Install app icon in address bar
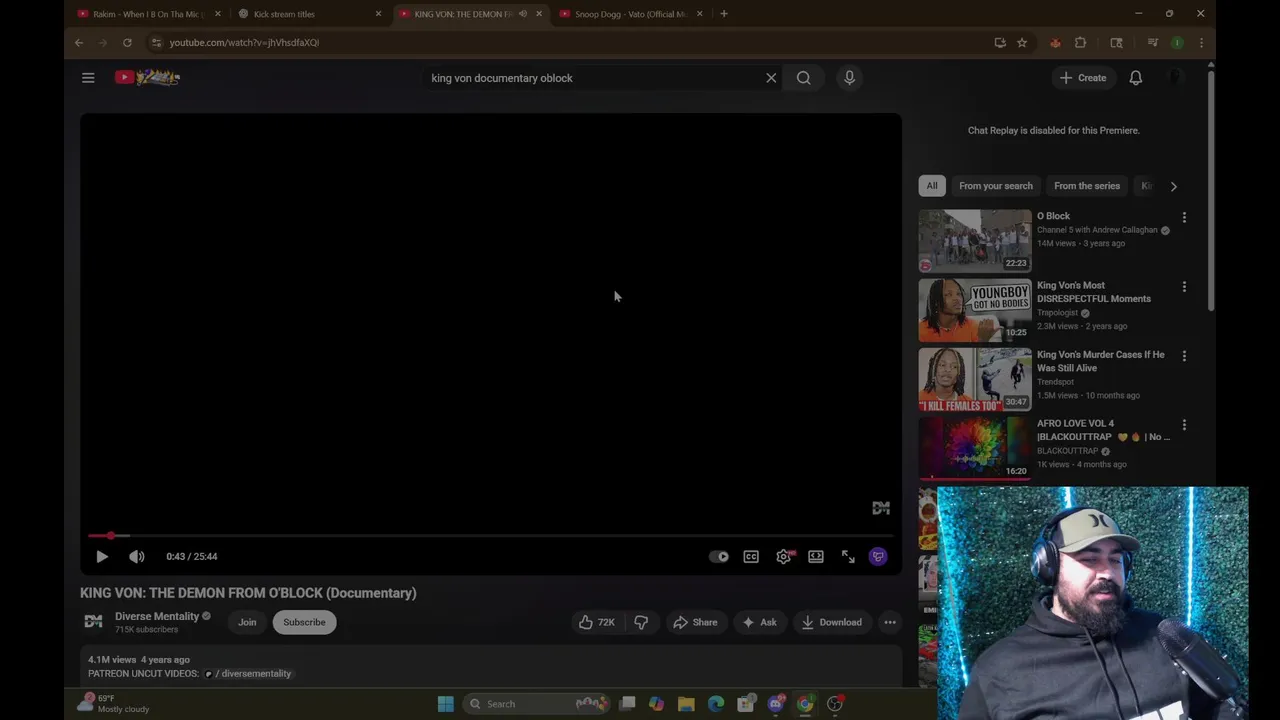The height and width of the screenshot is (720, 1280). click(x=1000, y=43)
